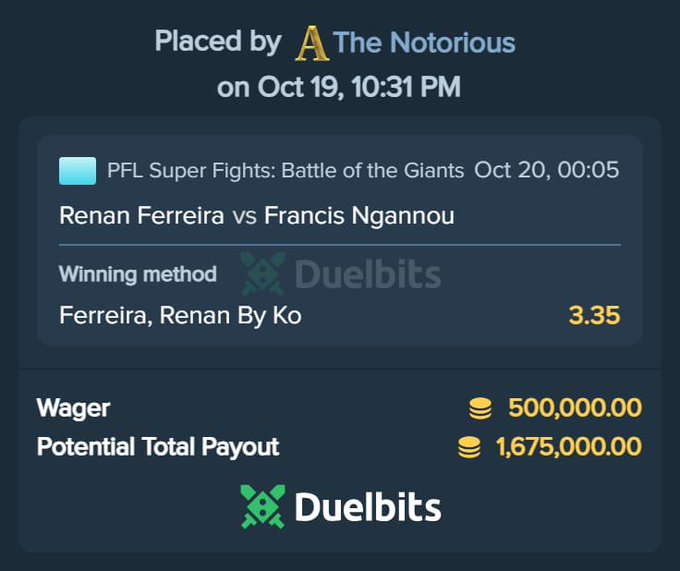The height and width of the screenshot is (571, 680).
Task: Click the 3.35 odds value
Action: click(594, 316)
